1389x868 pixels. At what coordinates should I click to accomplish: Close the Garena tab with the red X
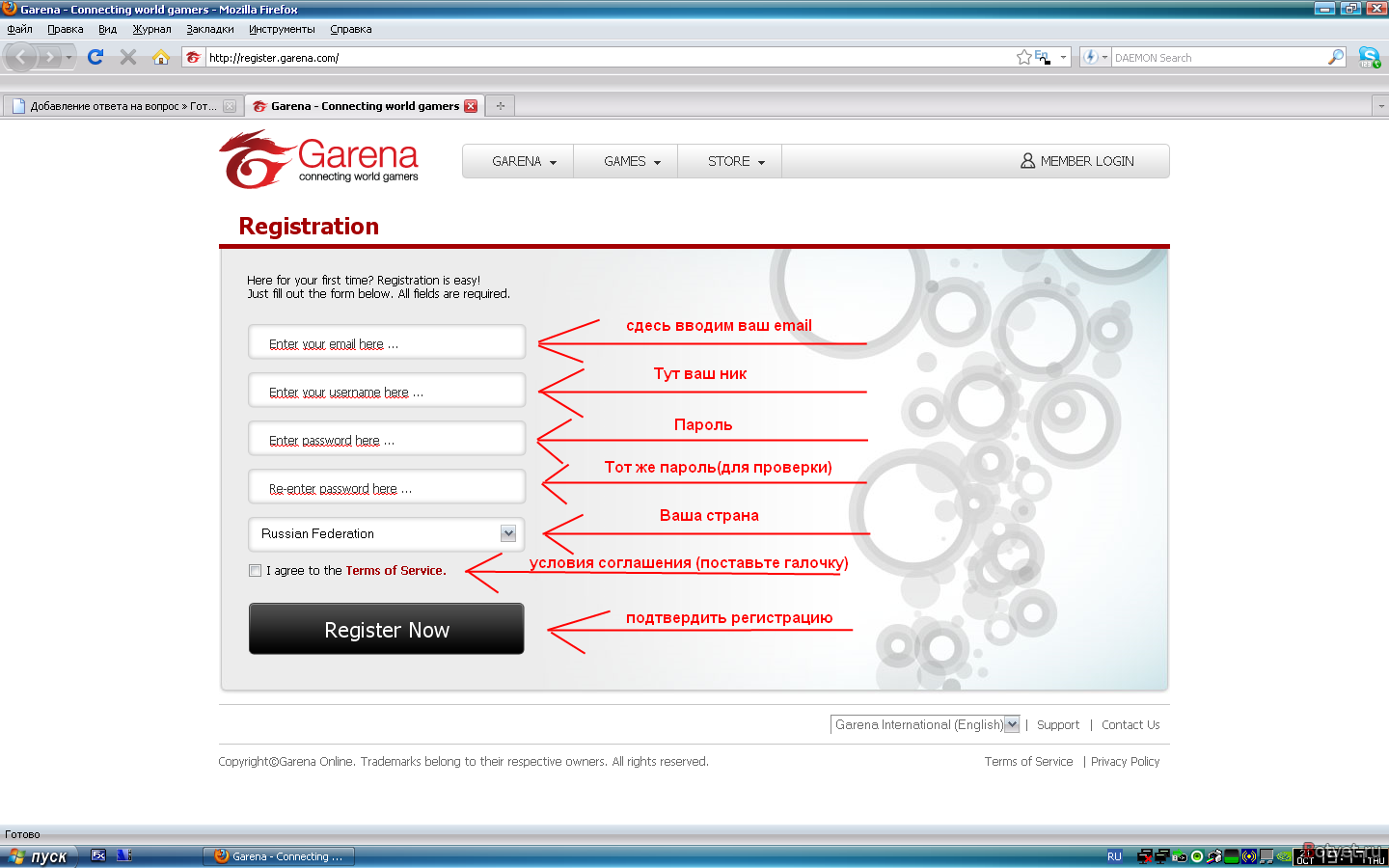coord(471,106)
